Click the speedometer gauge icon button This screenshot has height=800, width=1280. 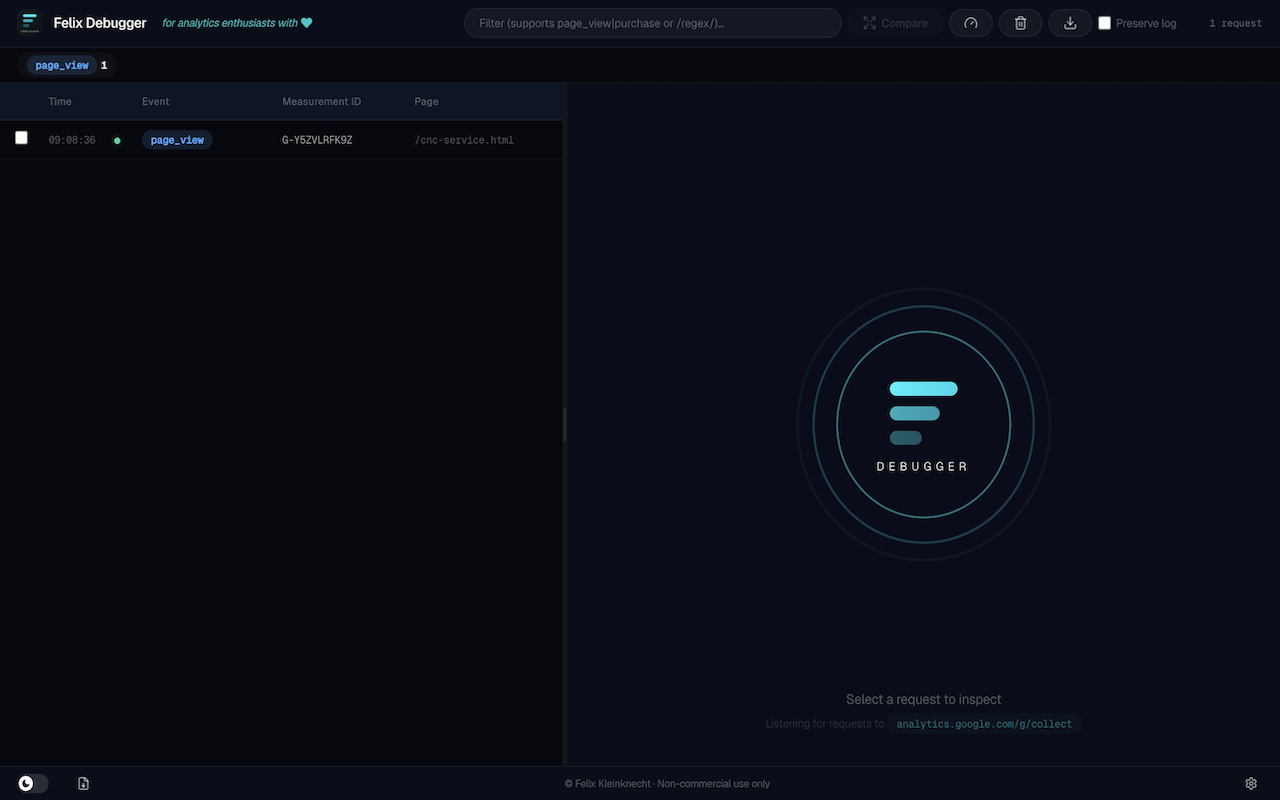970,23
